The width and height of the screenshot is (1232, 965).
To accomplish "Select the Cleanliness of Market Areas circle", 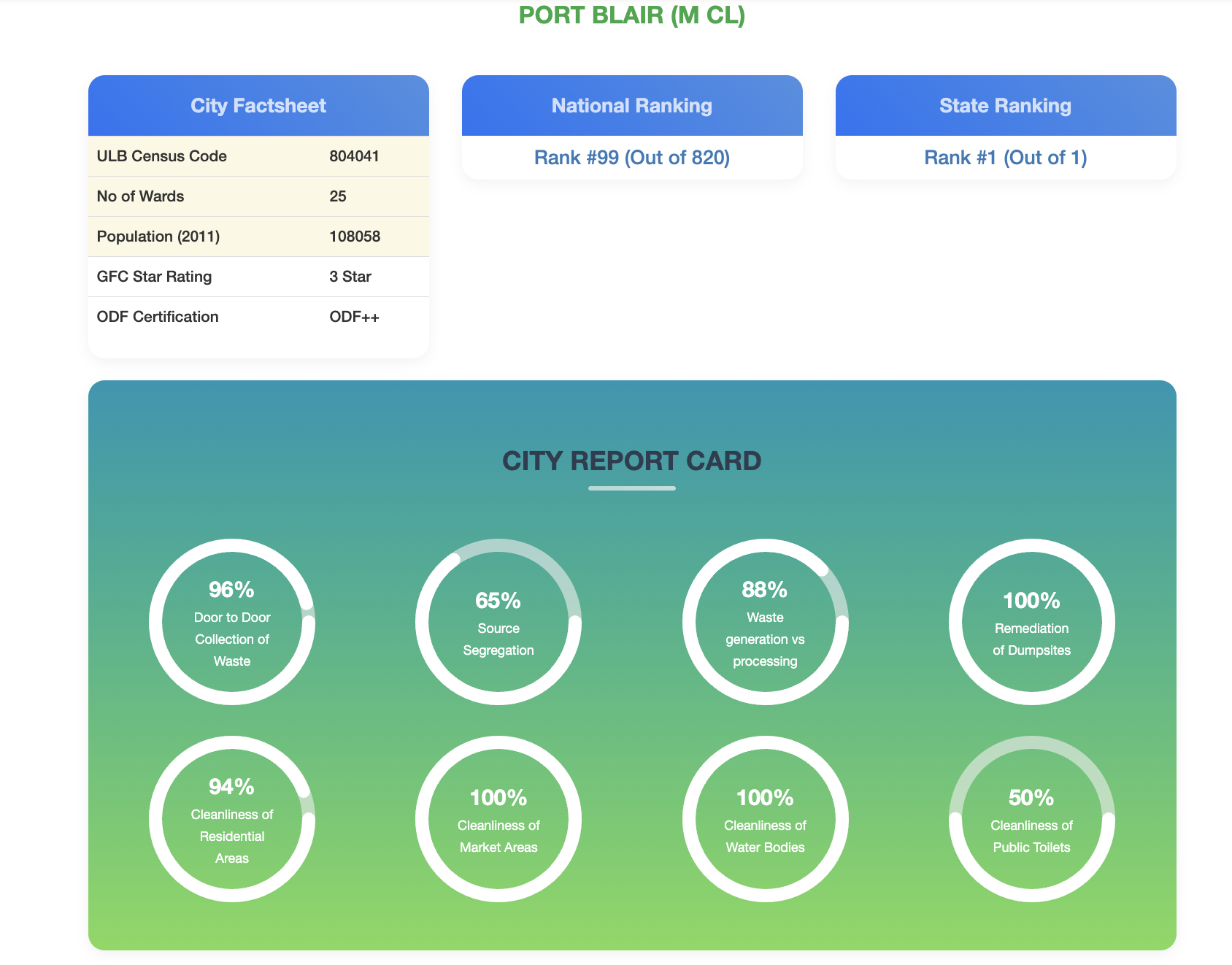I will (x=498, y=819).
